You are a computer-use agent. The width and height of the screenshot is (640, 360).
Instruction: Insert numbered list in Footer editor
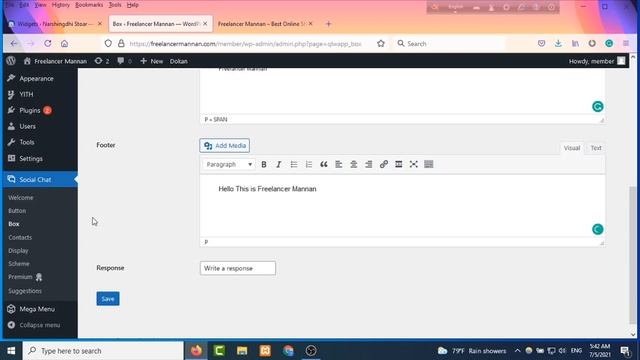click(309, 164)
